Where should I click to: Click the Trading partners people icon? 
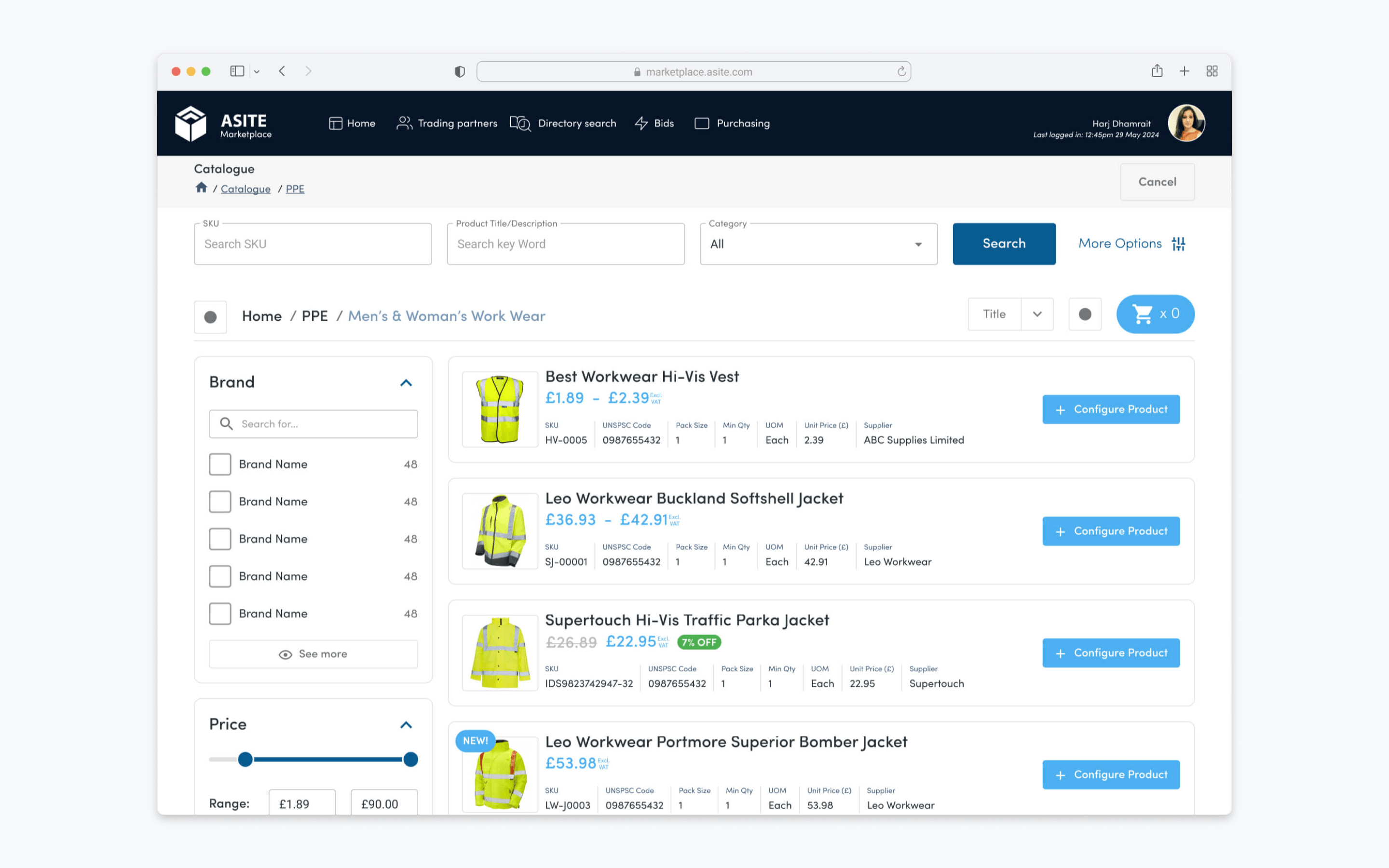tap(404, 123)
